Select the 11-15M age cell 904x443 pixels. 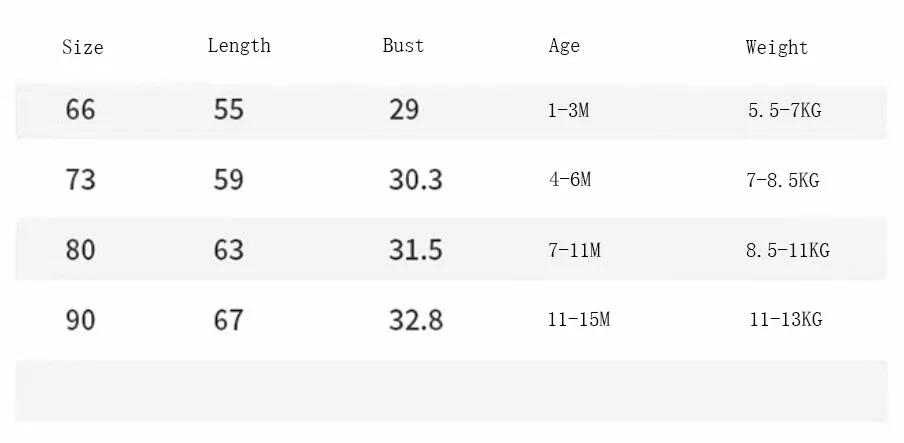579,320
